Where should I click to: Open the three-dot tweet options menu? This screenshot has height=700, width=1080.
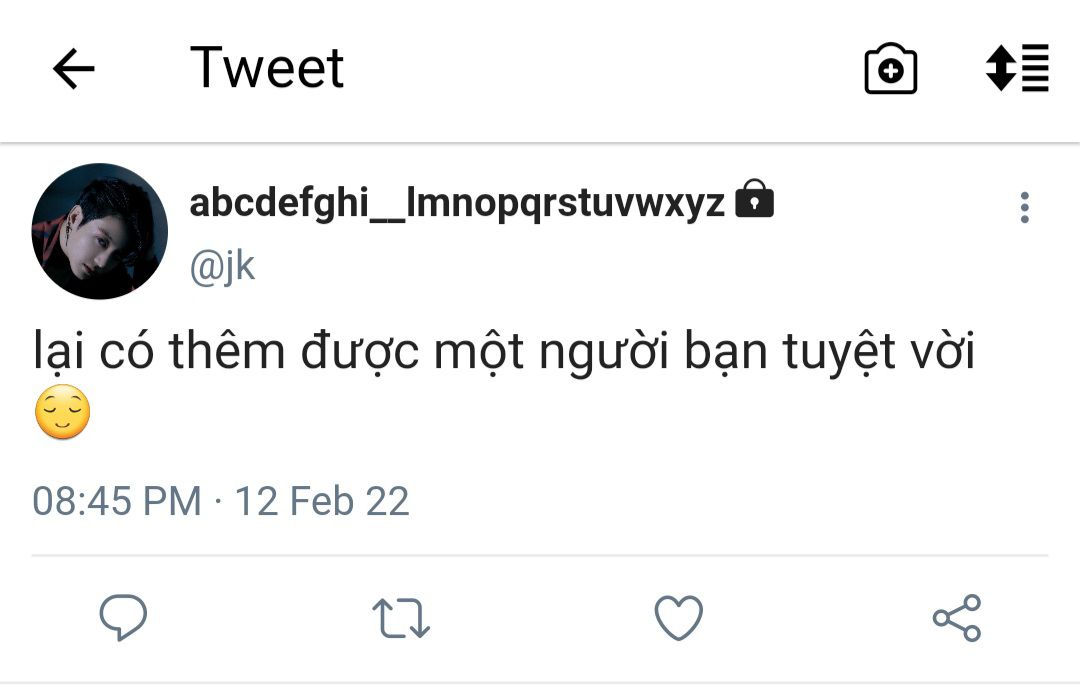[1025, 207]
